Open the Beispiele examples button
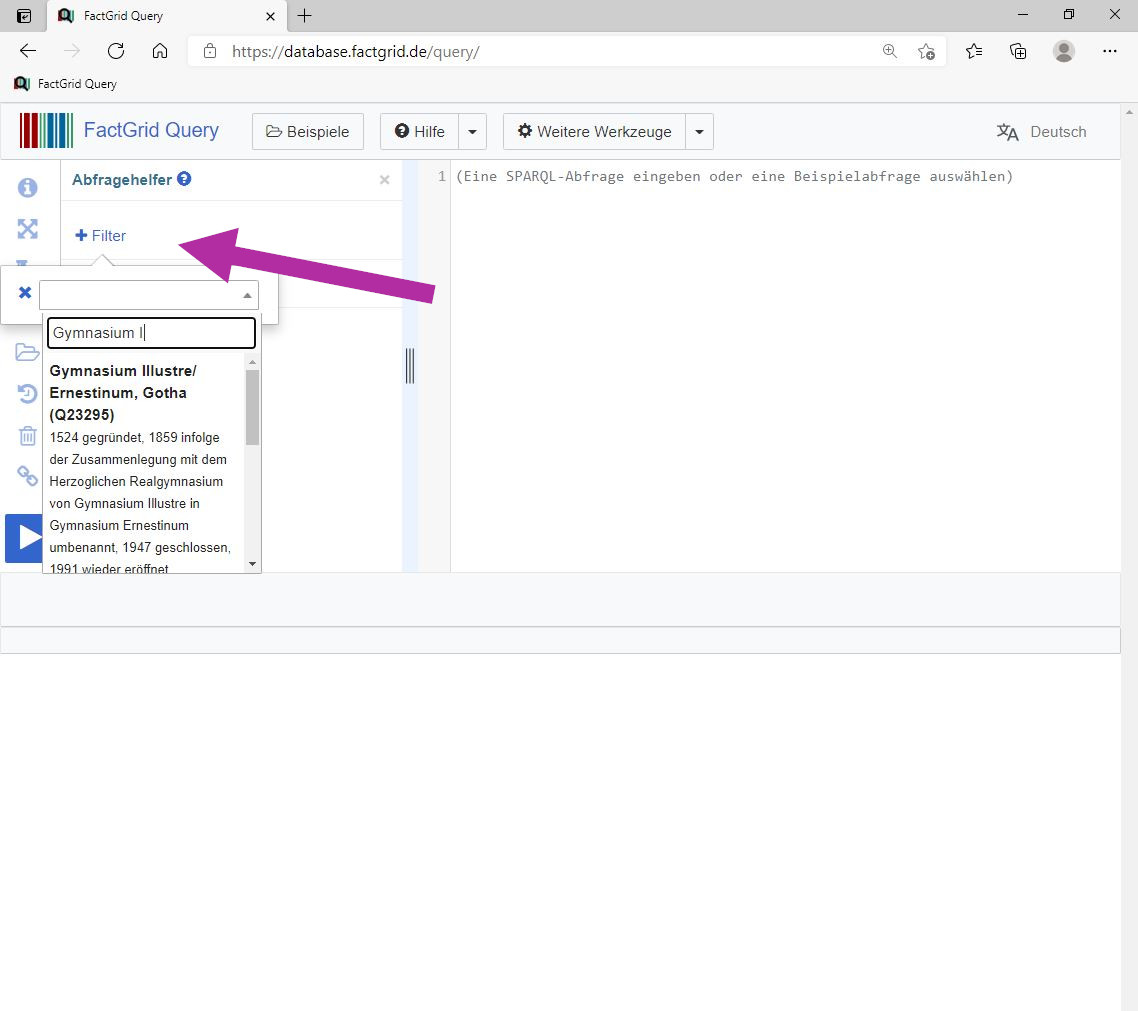The height and width of the screenshot is (1011, 1138). tap(308, 132)
